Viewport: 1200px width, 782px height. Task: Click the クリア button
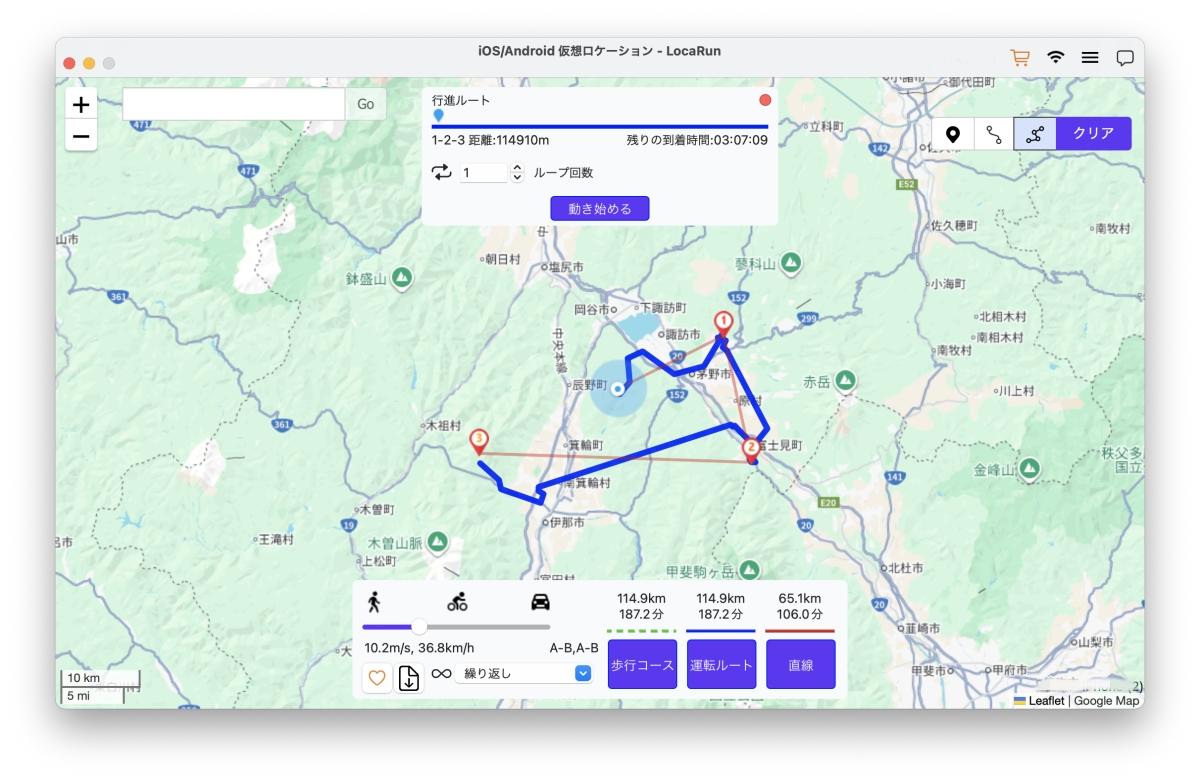point(1093,134)
